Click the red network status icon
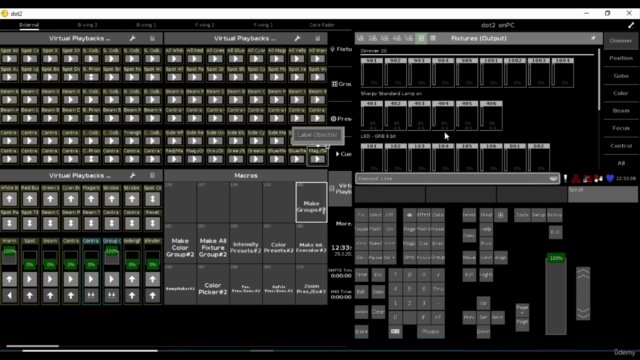The image size is (640, 360). click(576, 178)
